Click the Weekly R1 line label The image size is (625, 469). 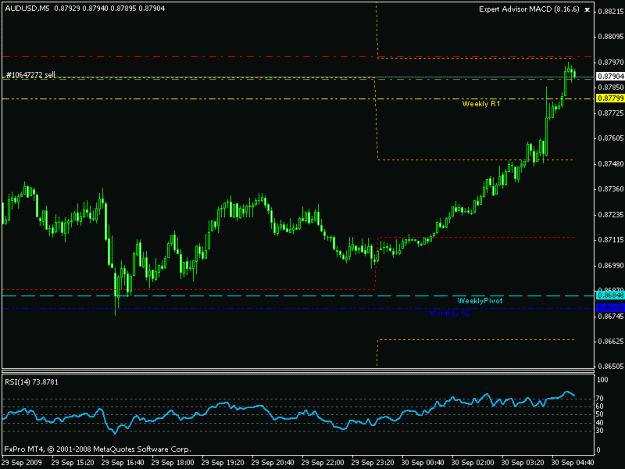tap(481, 104)
